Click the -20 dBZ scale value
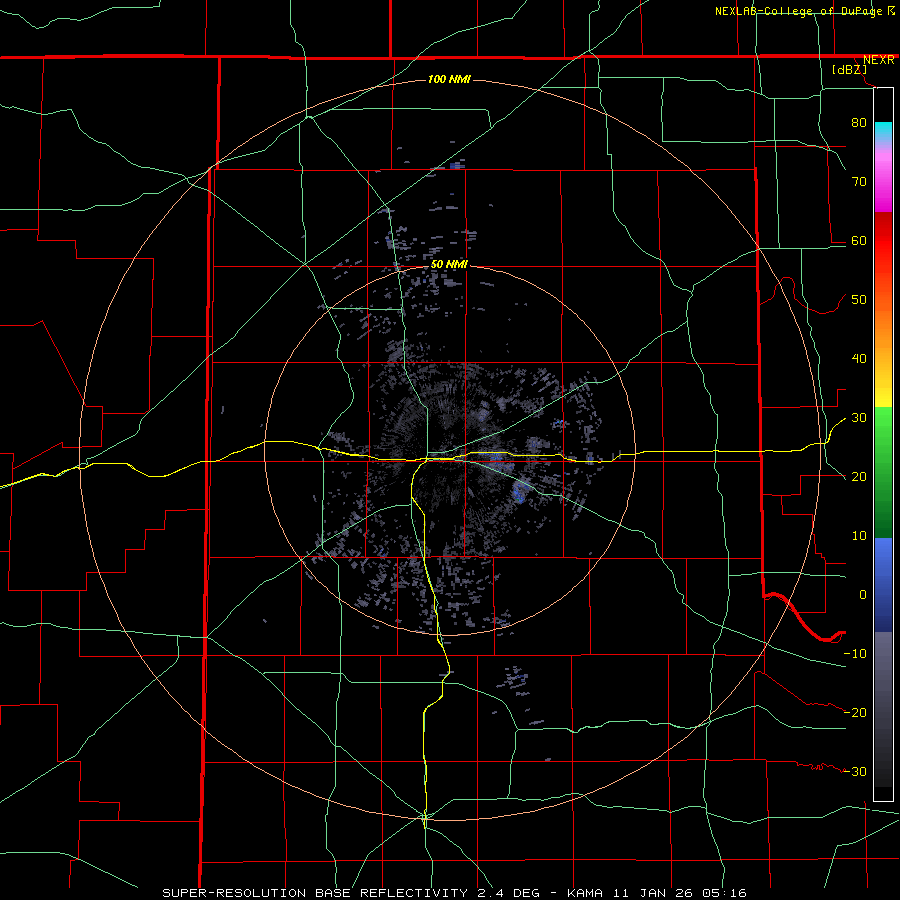The image size is (900, 900). click(855, 712)
